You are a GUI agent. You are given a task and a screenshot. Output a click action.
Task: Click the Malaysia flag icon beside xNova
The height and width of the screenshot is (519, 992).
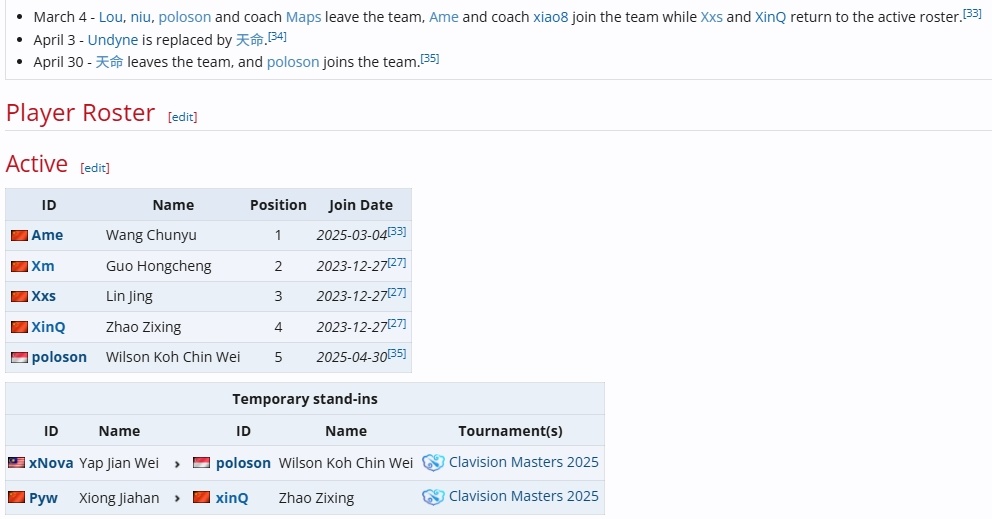click(x=16, y=463)
